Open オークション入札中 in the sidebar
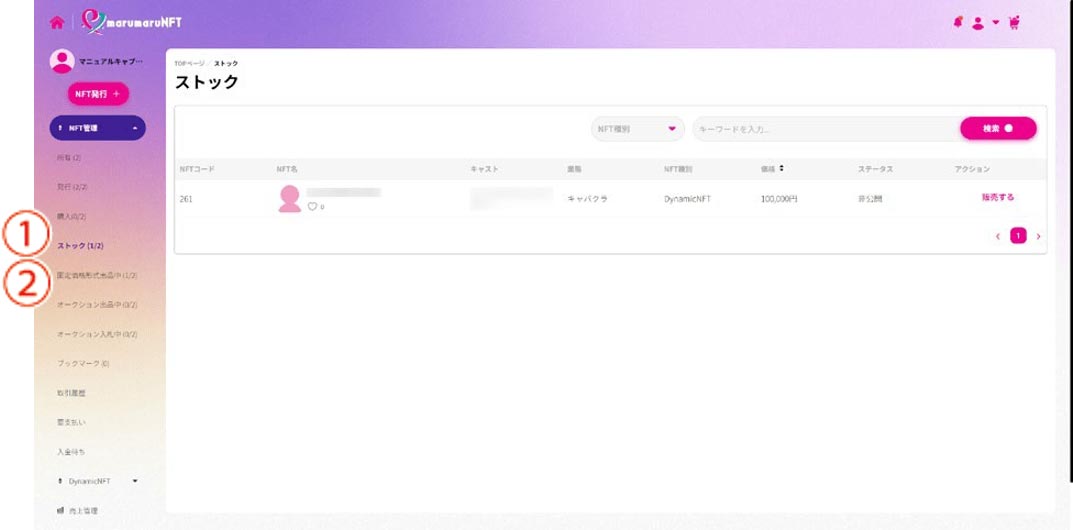 pos(97,334)
